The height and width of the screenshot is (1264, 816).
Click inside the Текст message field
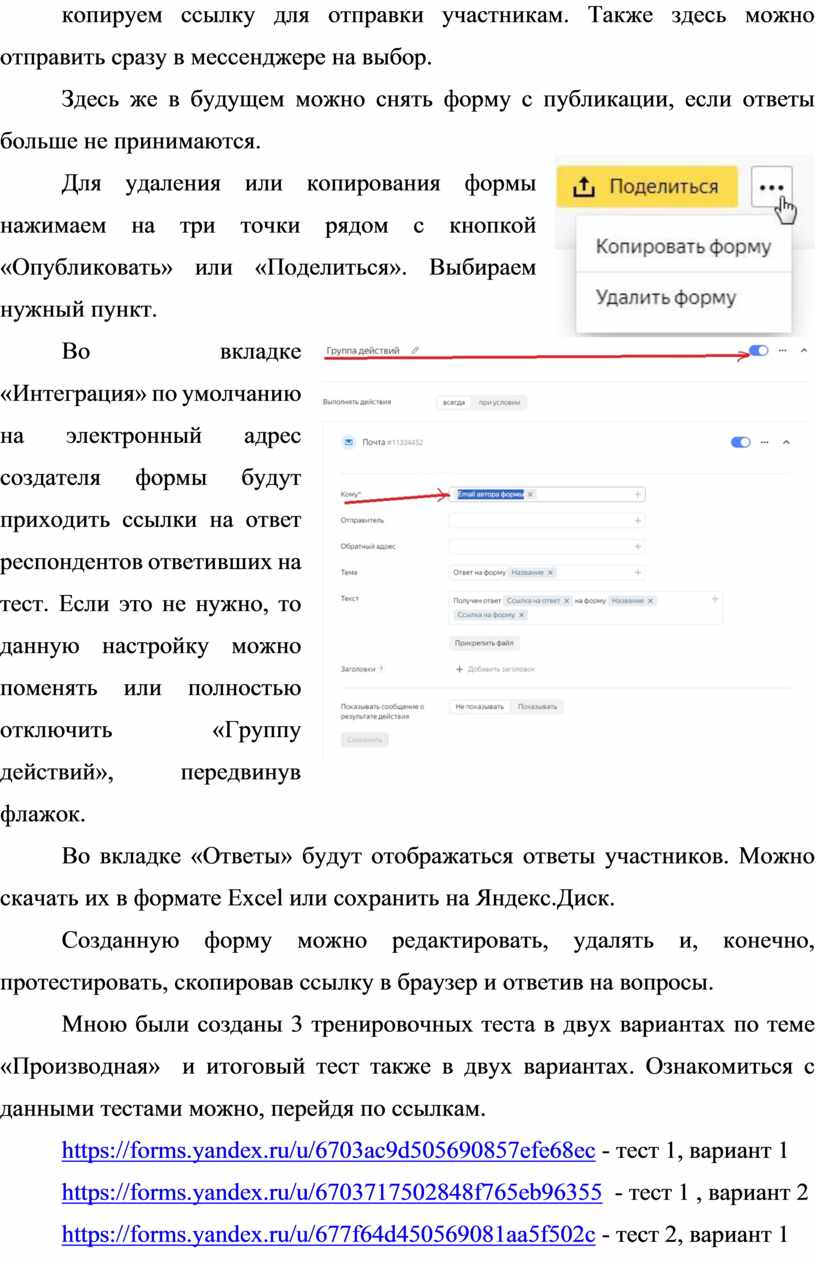click(586, 608)
